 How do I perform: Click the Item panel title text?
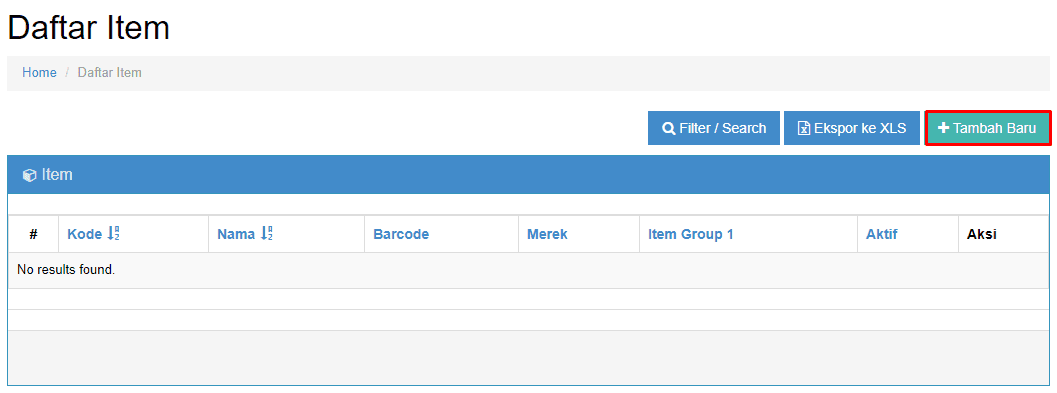click(57, 175)
